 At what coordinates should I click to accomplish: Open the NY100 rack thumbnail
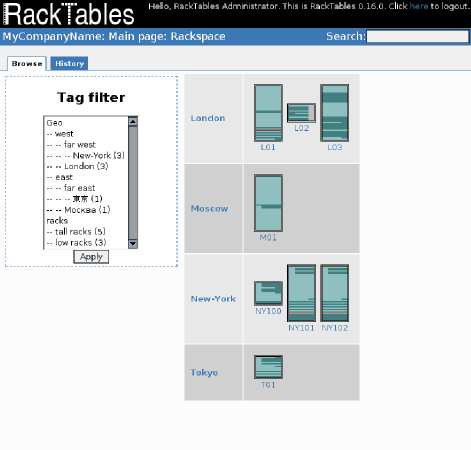click(268, 293)
